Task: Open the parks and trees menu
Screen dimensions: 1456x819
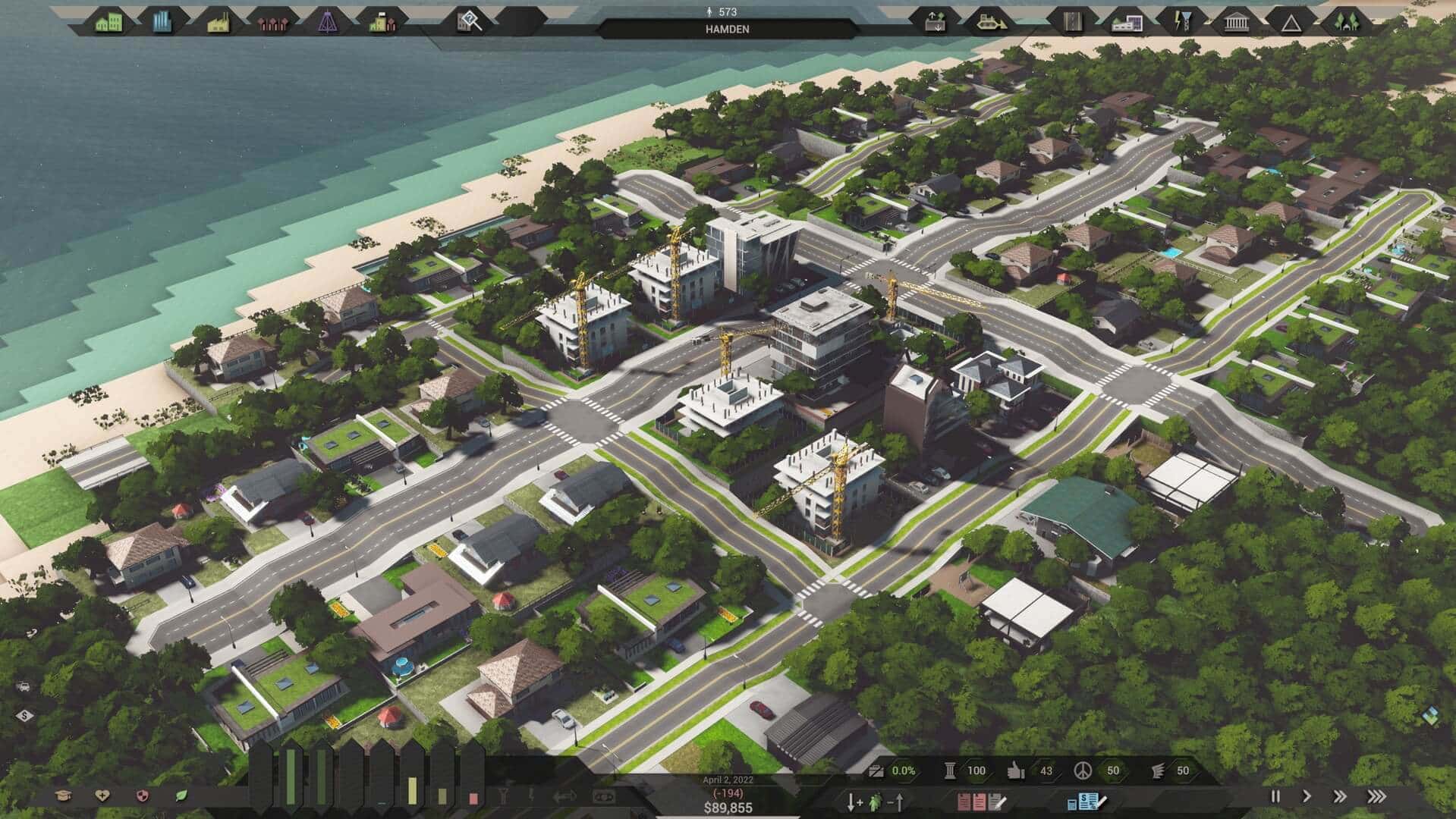Action: [x=1346, y=22]
